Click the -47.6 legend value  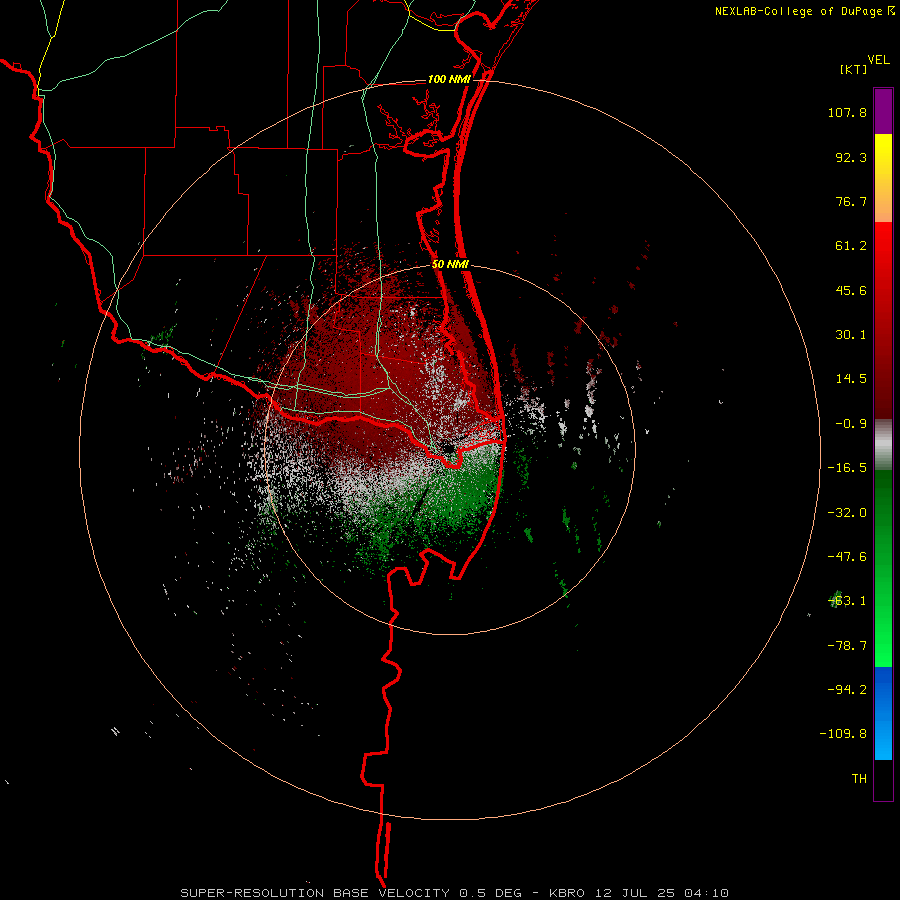tap(847, 557)
